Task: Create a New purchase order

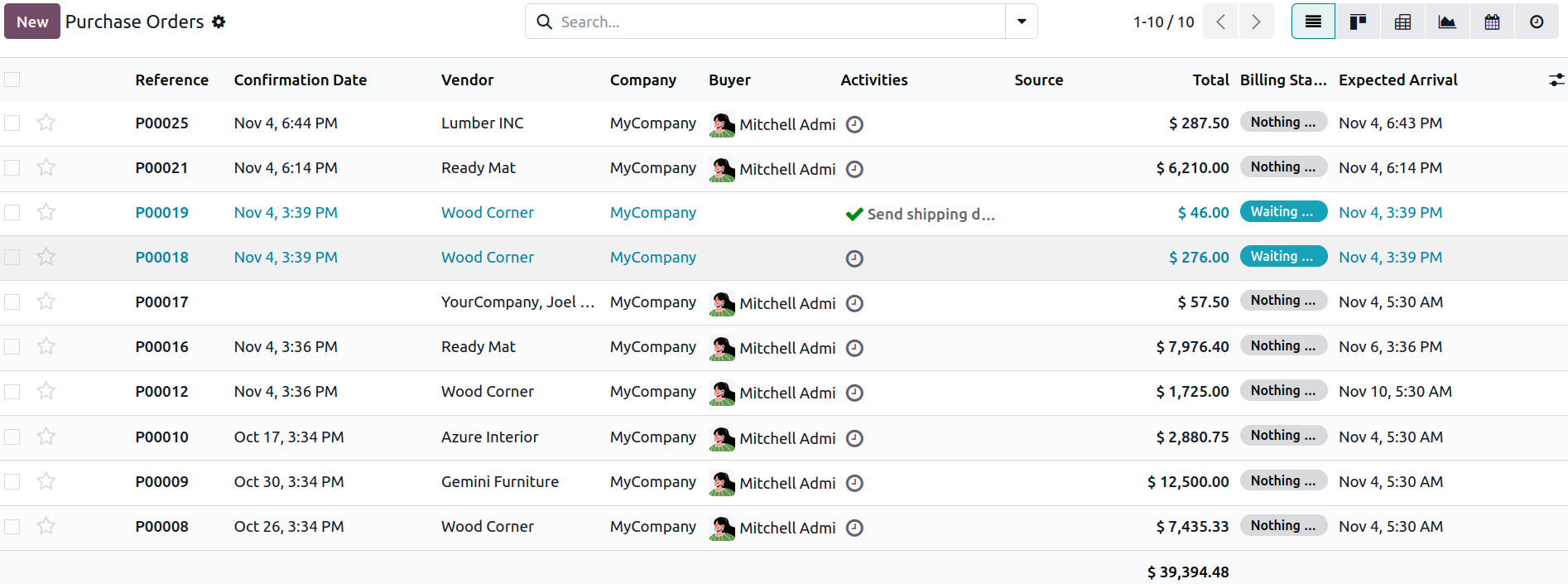Action: (32, 22)
